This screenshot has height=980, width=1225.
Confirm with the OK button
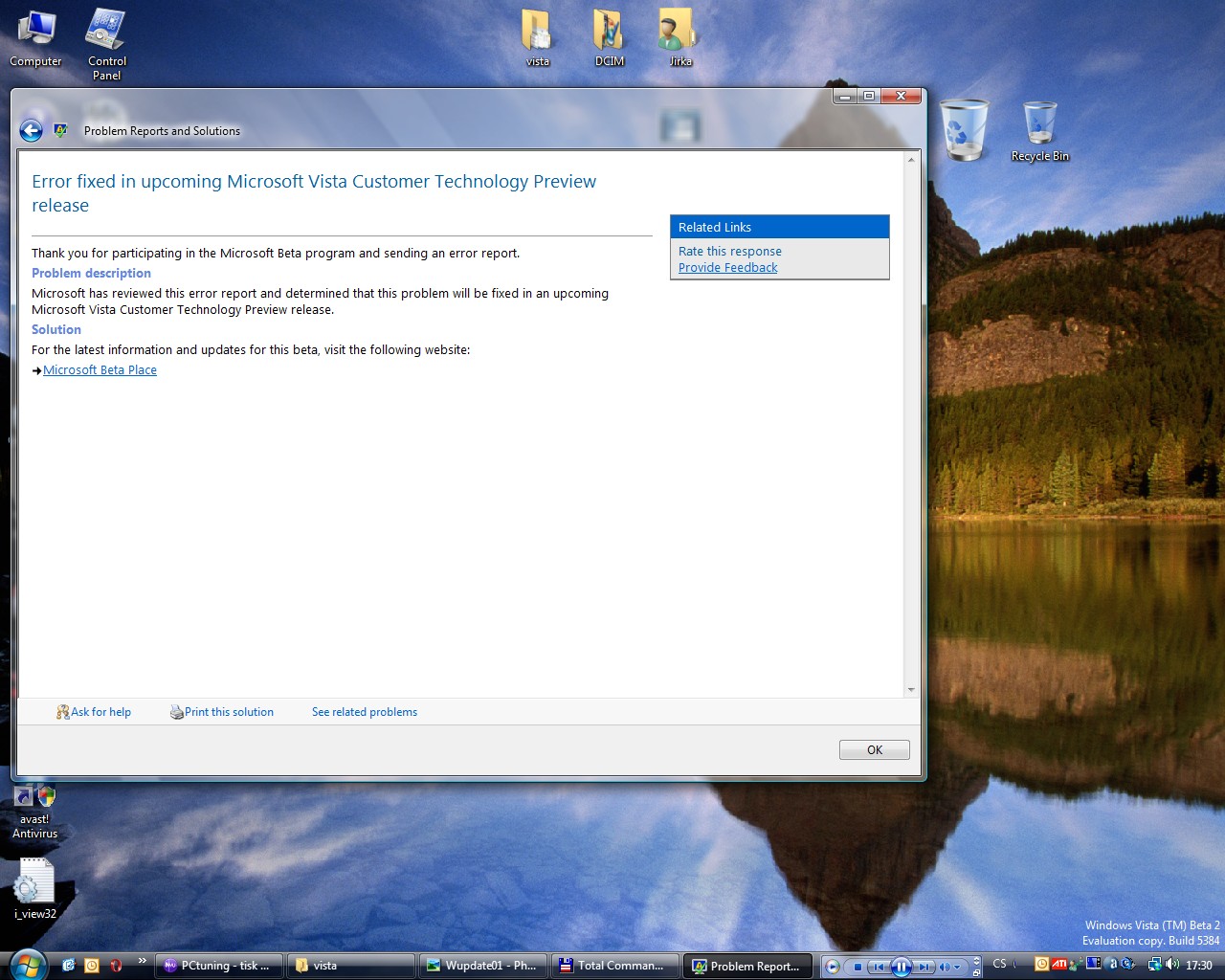click(x=875, y=750)
